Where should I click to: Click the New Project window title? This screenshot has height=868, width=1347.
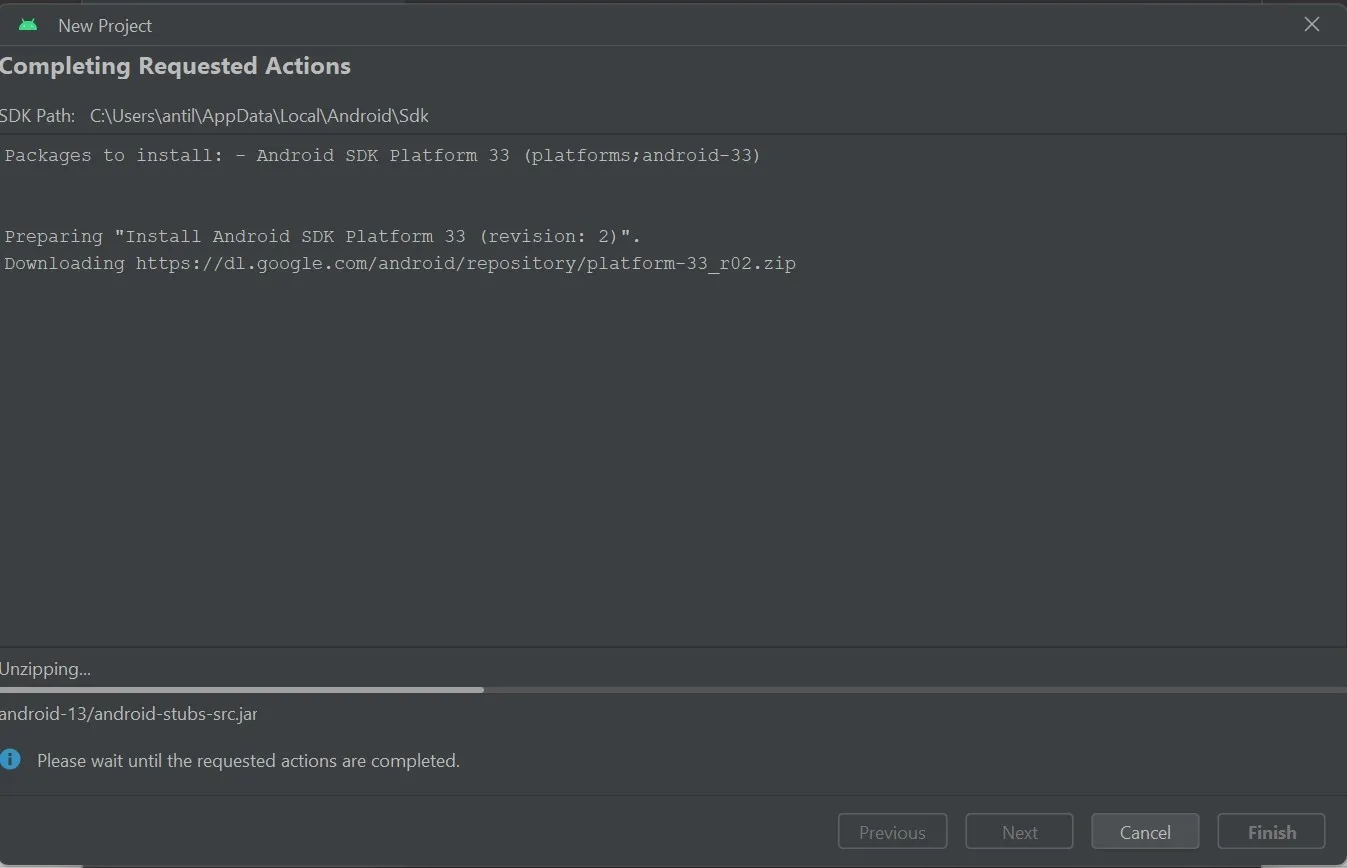(x=105, y=26)
